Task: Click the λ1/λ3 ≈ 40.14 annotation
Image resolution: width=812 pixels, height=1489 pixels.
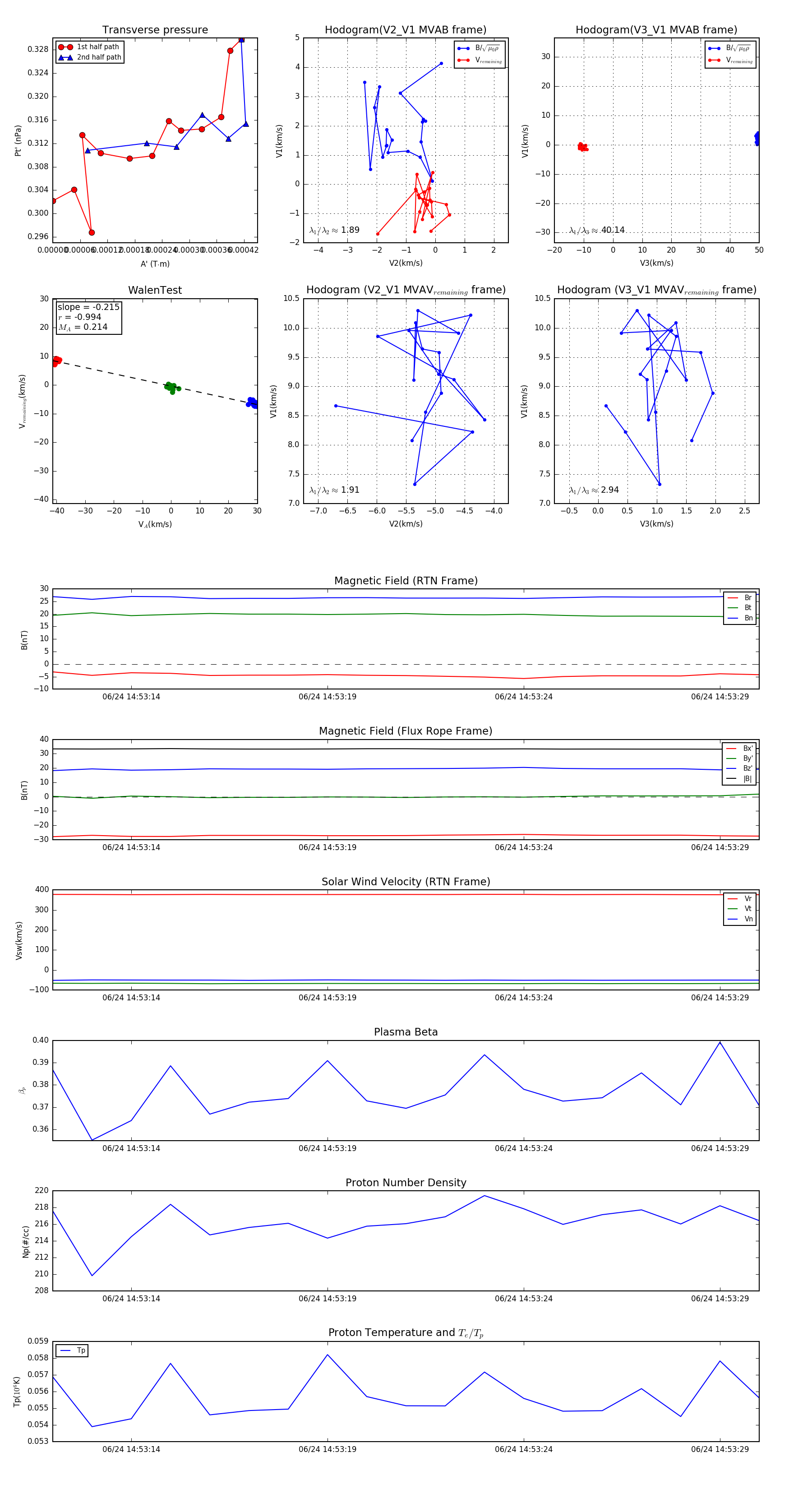Action: click(x=596, y=230)
